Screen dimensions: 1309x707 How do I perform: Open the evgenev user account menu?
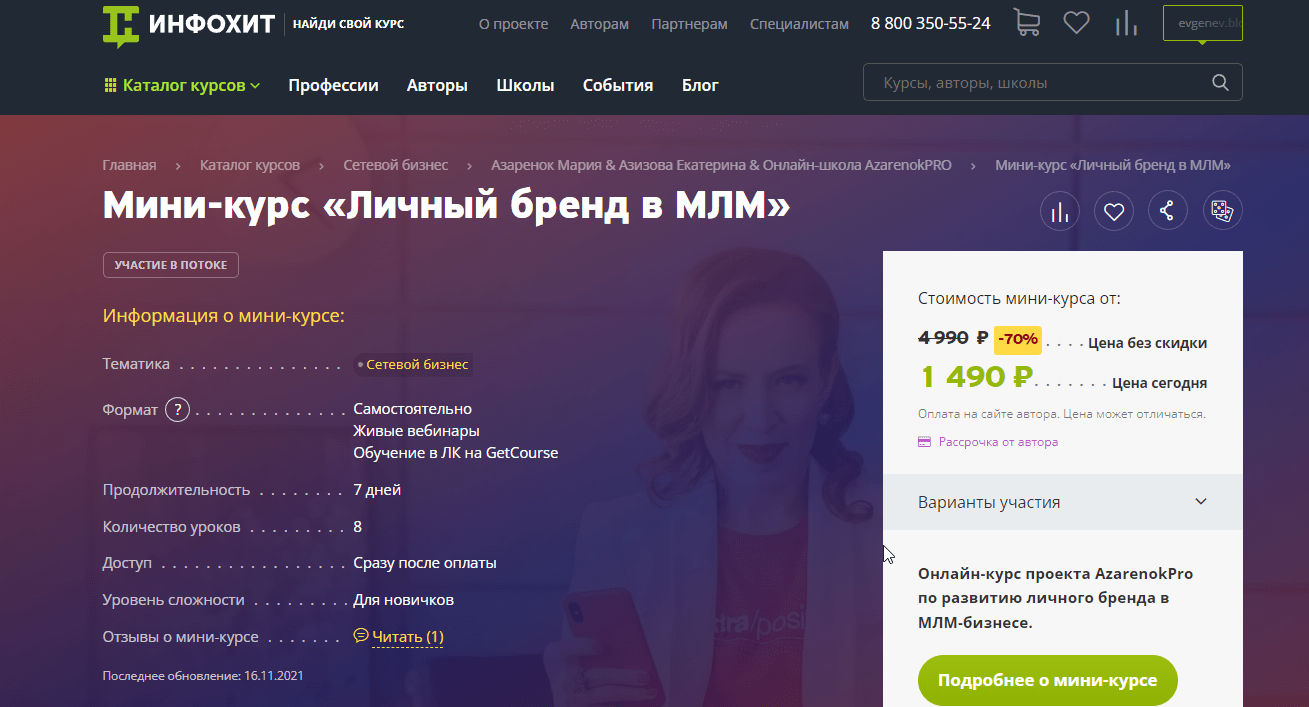[1203, 23]
